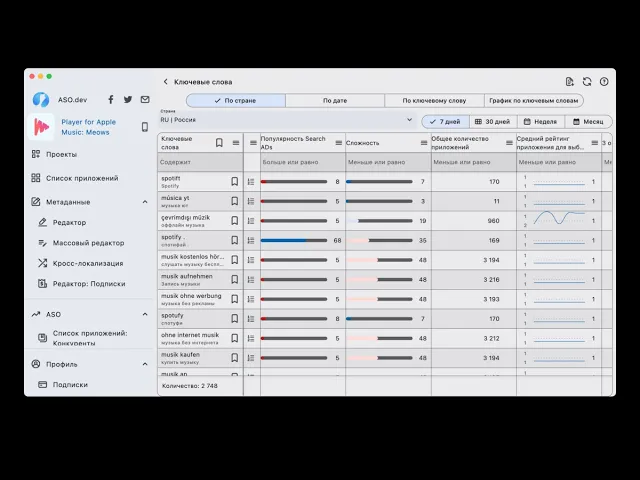Select the Неделя period toggle

tap(541, 122)
